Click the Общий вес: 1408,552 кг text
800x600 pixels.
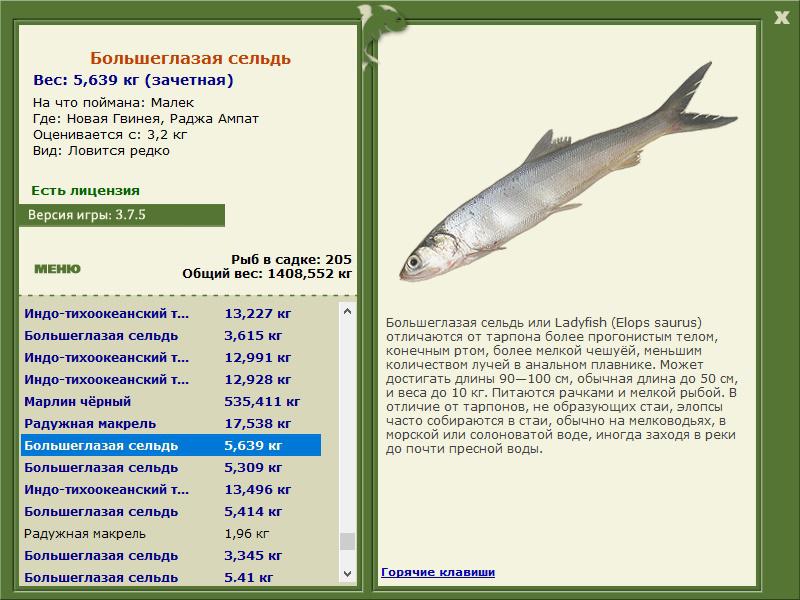point(267,273)
